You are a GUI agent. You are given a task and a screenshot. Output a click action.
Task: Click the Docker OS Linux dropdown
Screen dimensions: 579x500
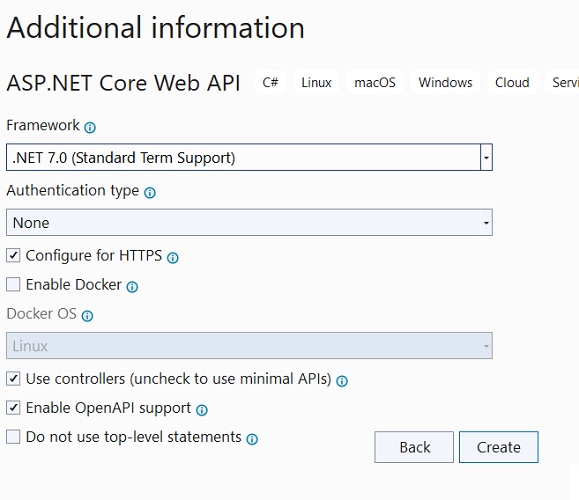(x=249, y=346)
